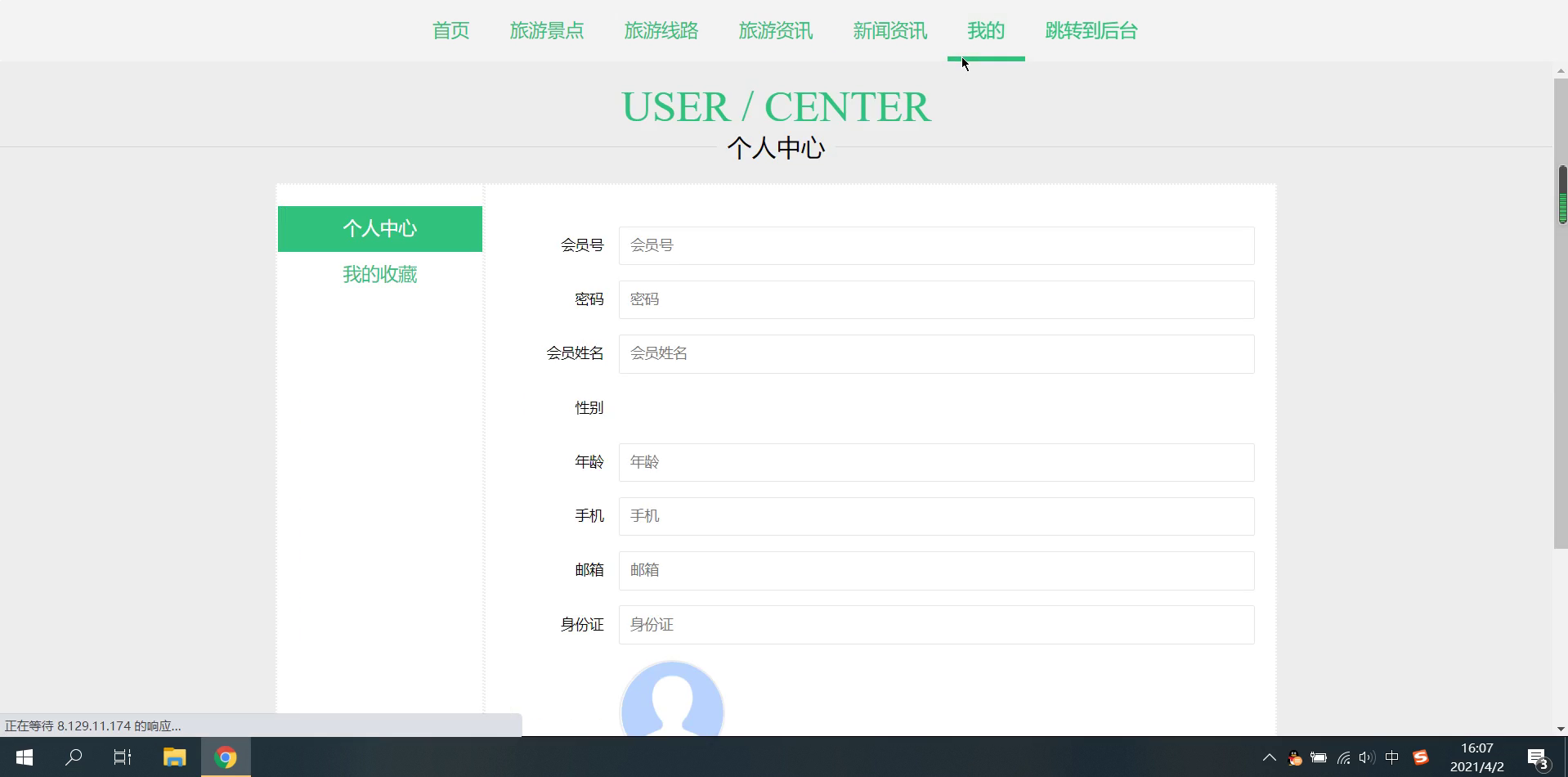Open File Explorer from taskbar
The image size is (1568, 777).
(x=174, y=757)
